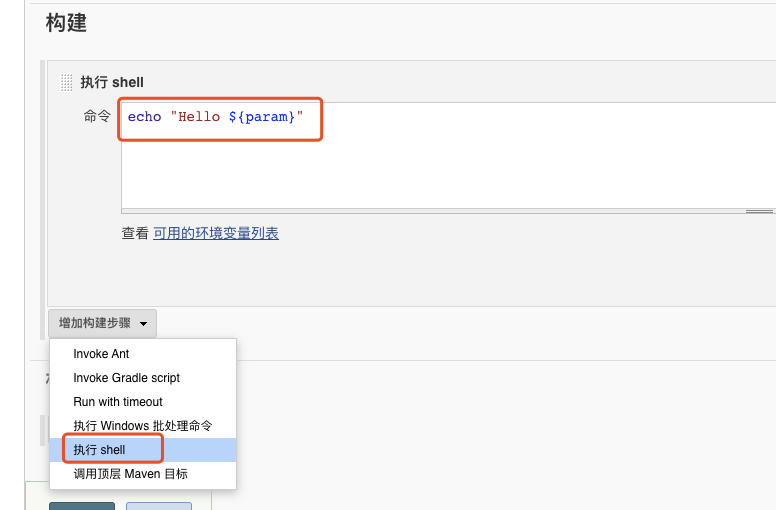Pick Run with timeout build step

click(143, 402)
